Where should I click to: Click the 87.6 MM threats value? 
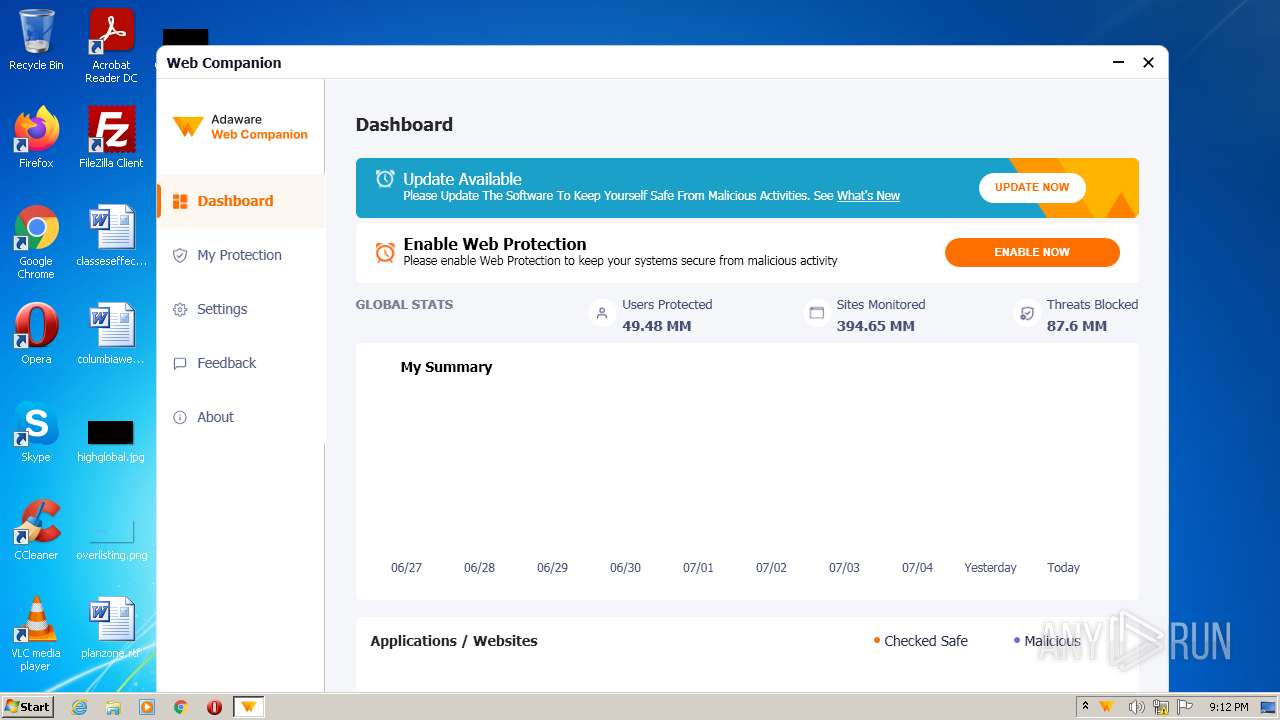pos(1077,326)
